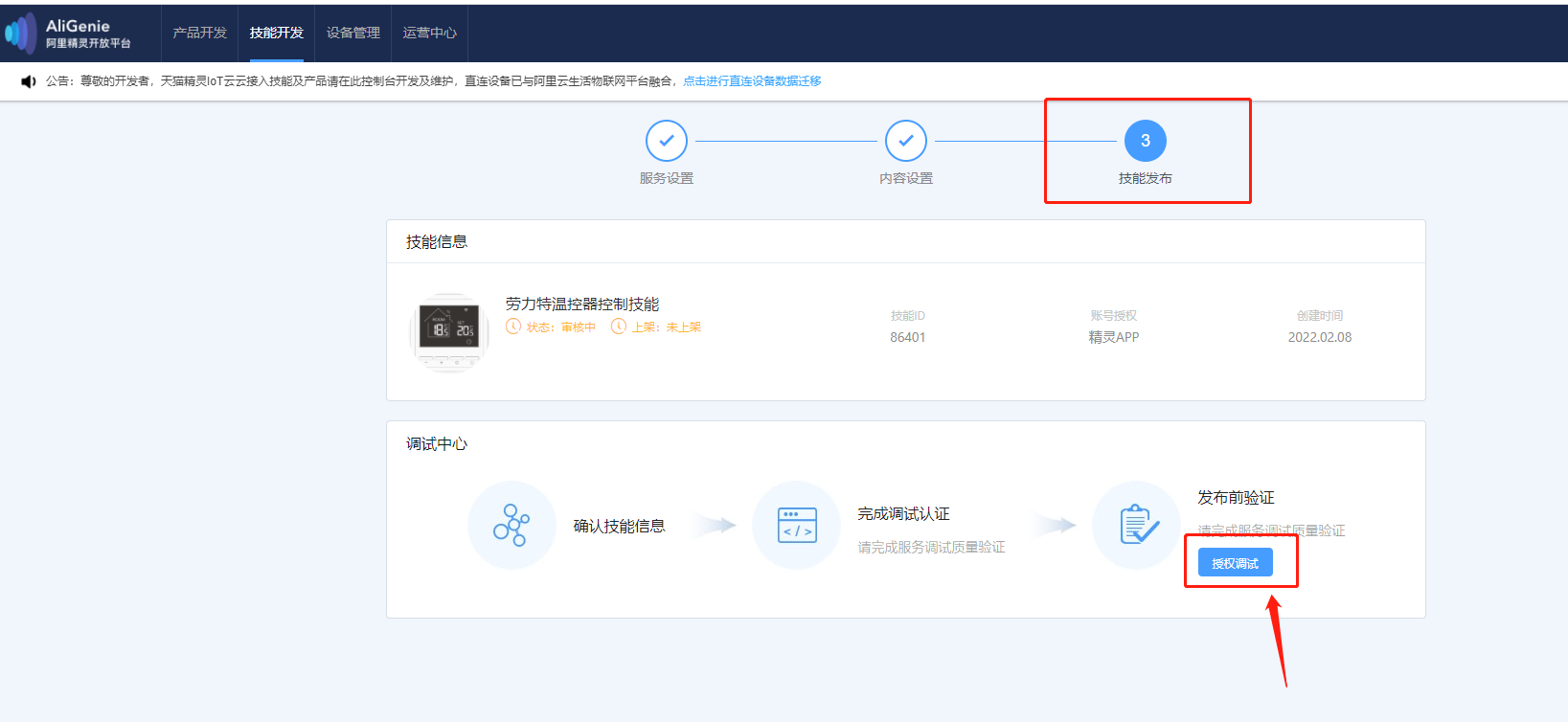Click the 调试中心 section header
Viewport: 1568px width, 722px height.
pyautogui.click(x=437, y=444)
